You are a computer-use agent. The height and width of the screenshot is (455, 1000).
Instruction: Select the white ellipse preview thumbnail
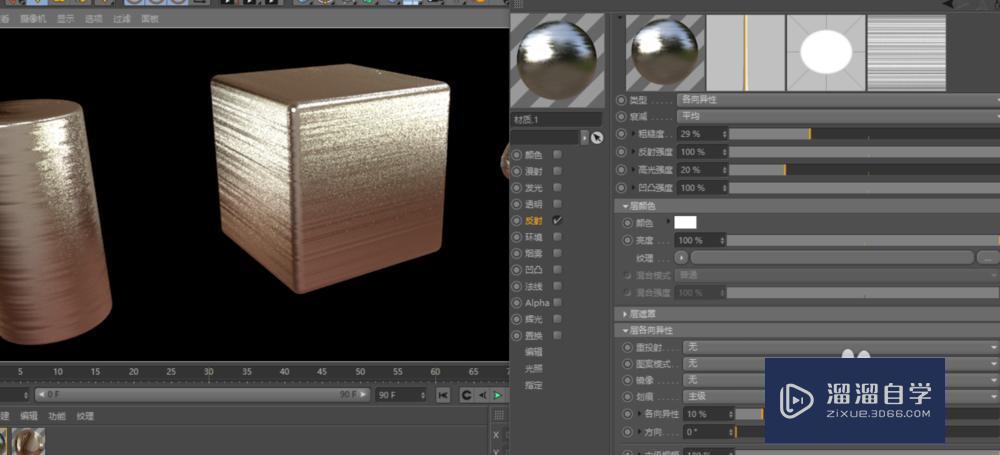825,53
